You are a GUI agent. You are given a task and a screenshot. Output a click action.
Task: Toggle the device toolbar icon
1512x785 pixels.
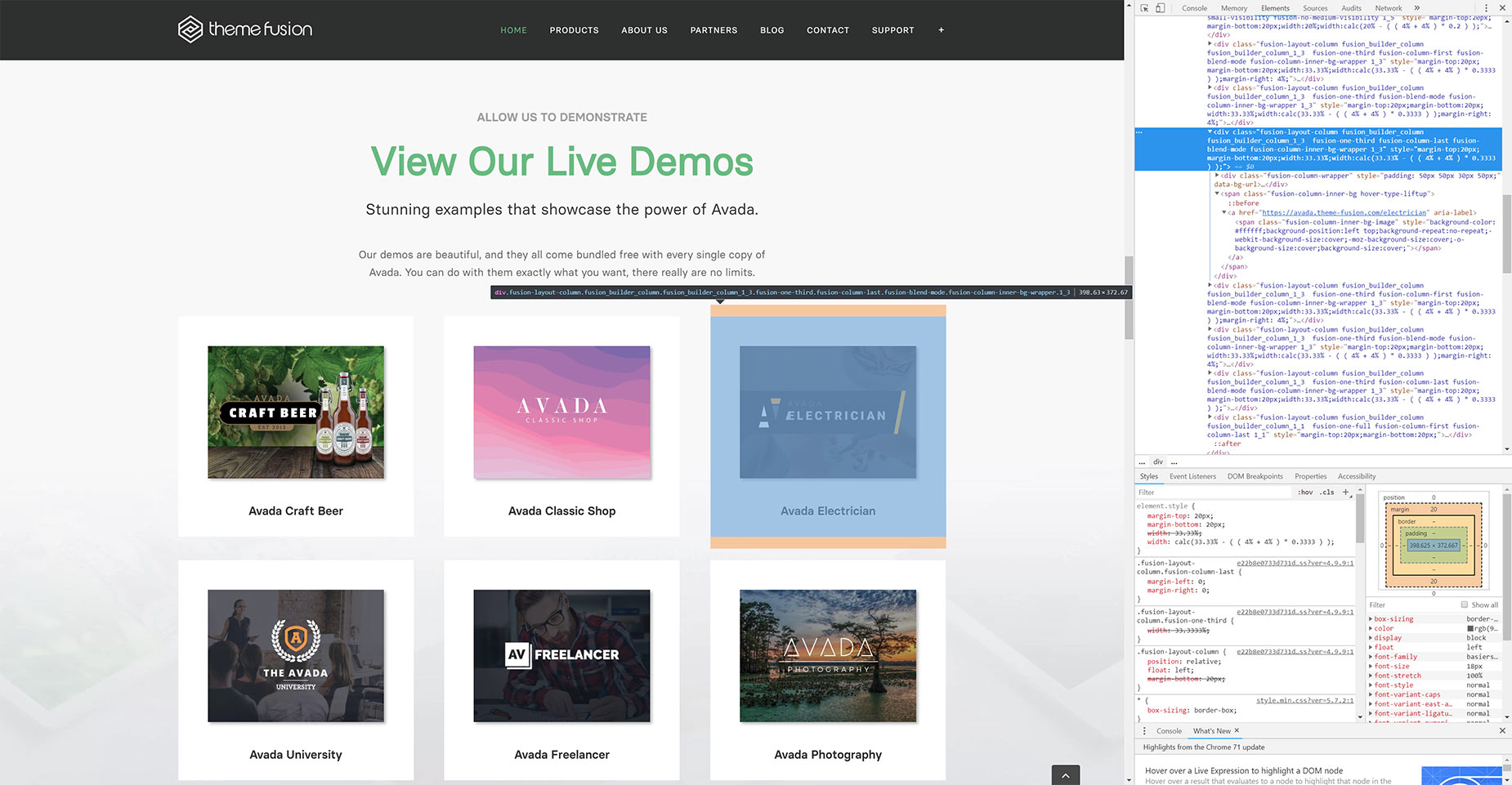(1160, 8)
